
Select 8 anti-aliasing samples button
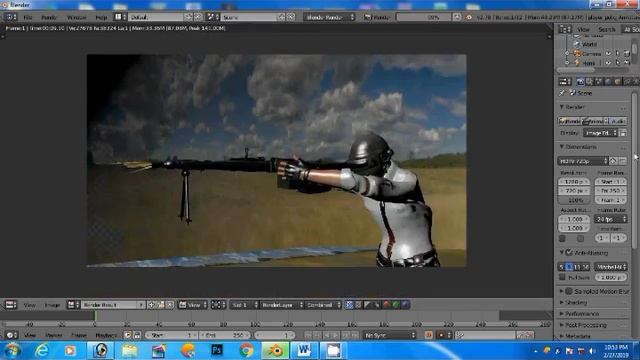tap(569, 267)
